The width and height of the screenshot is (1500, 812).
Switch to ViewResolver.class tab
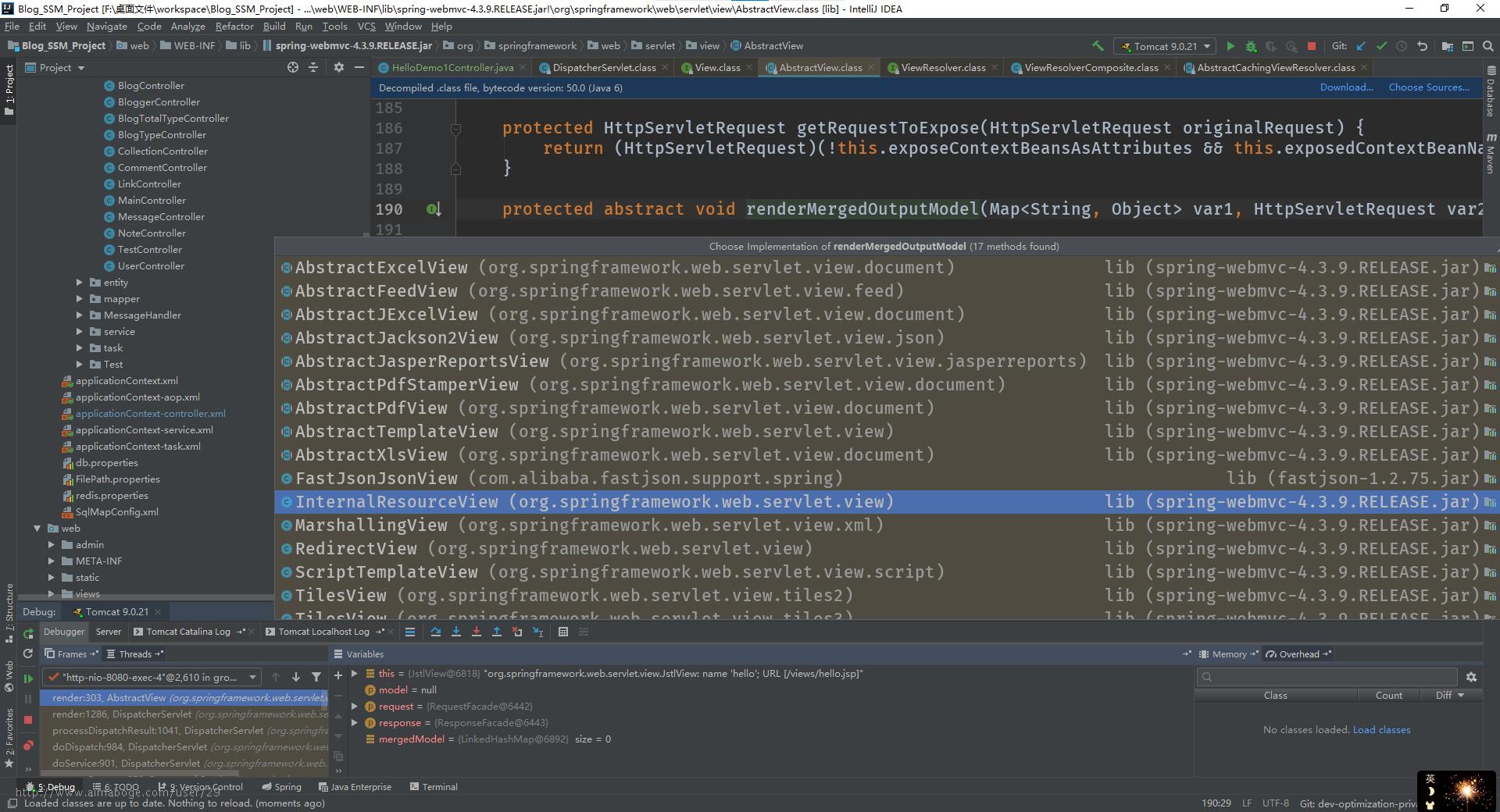(x=943, y=68)
